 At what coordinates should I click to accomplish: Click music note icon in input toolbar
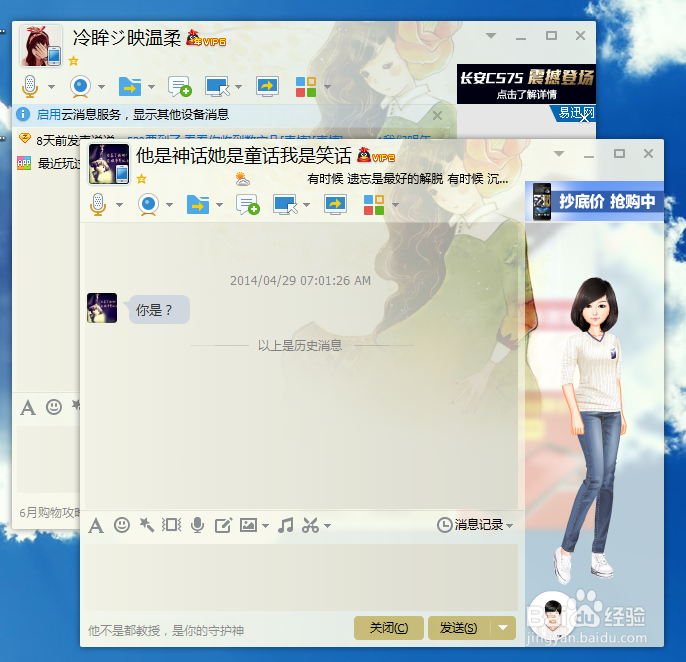(x=286, y=525)
